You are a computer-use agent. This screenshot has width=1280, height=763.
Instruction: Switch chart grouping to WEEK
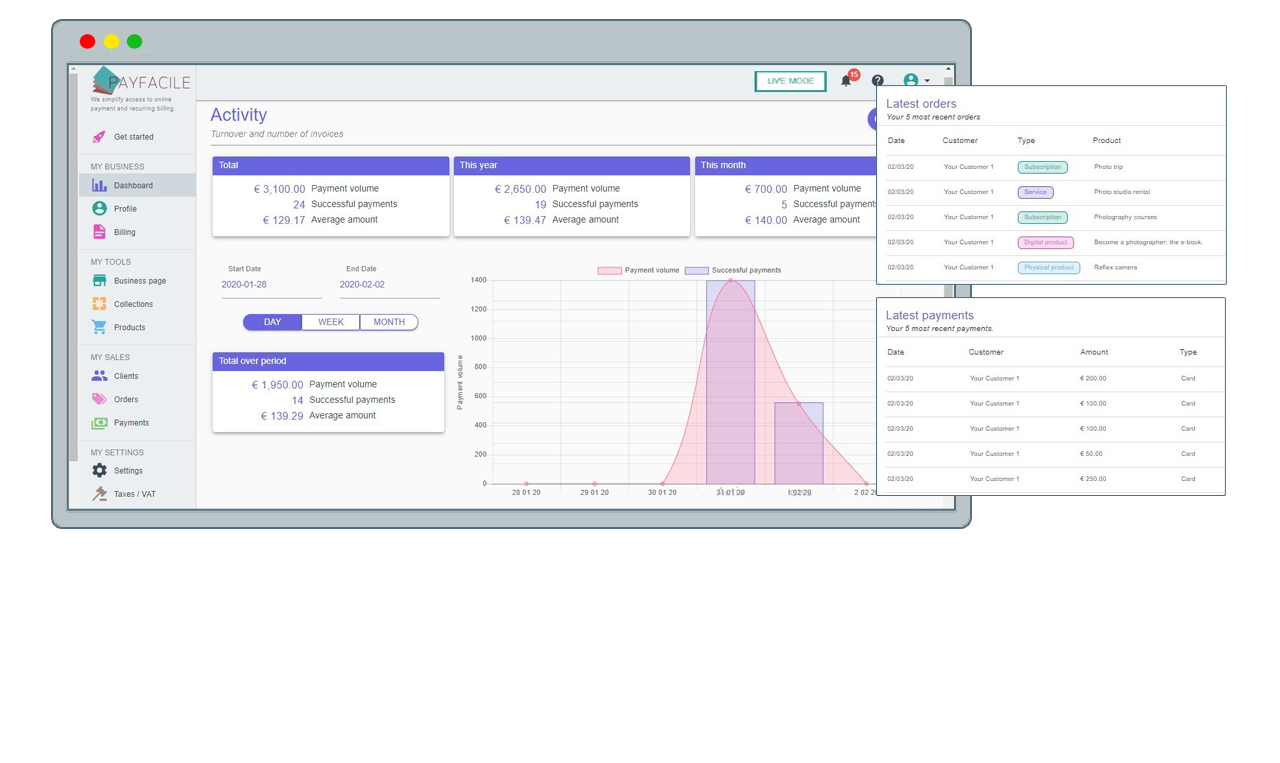coord(331,322)
